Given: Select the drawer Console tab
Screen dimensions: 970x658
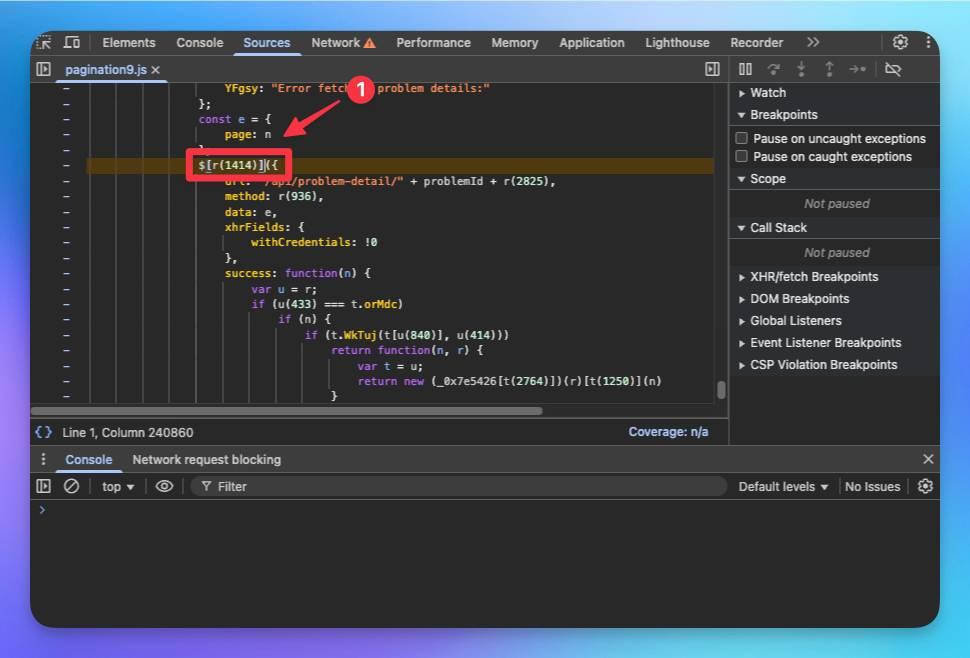Looking at the screenshot, I should [x=88, y=459].
